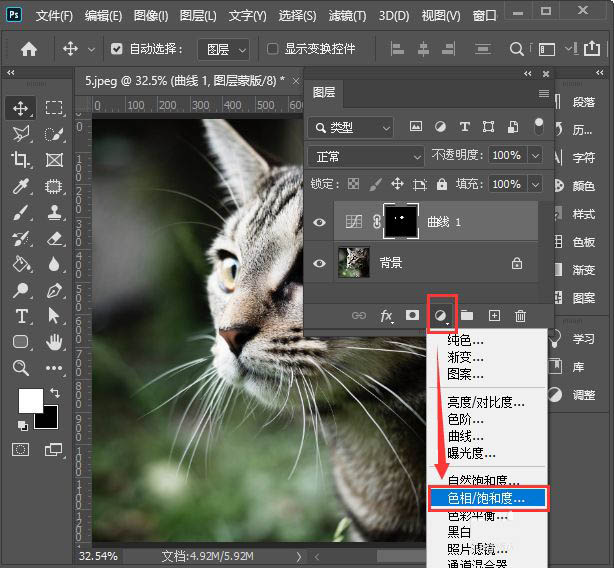Select the Background layer thumbnail

point(353,264)
